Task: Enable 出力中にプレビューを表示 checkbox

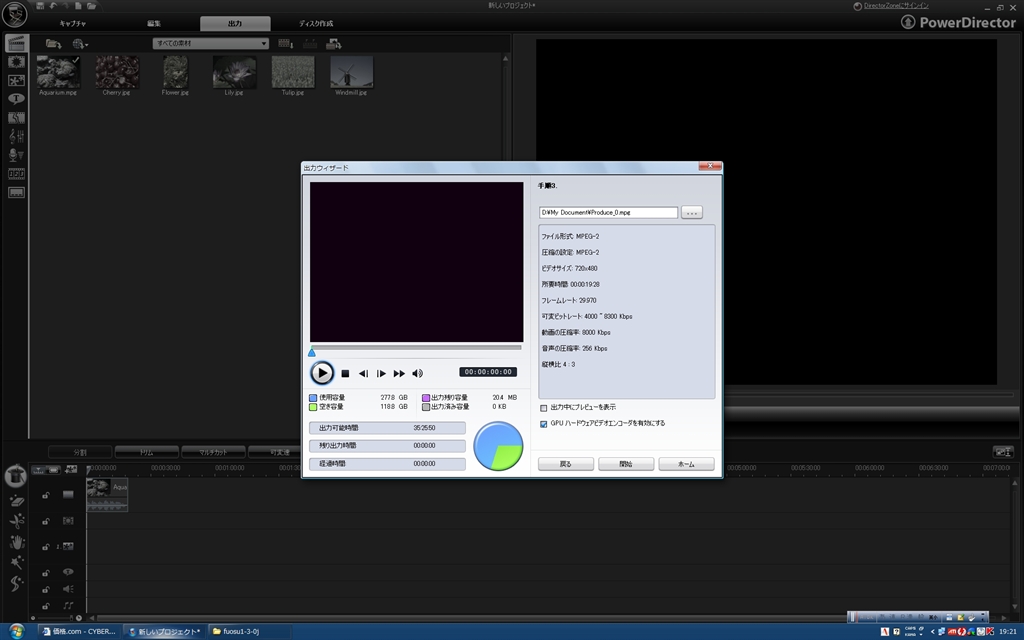Action: click(x=544, y=408)
